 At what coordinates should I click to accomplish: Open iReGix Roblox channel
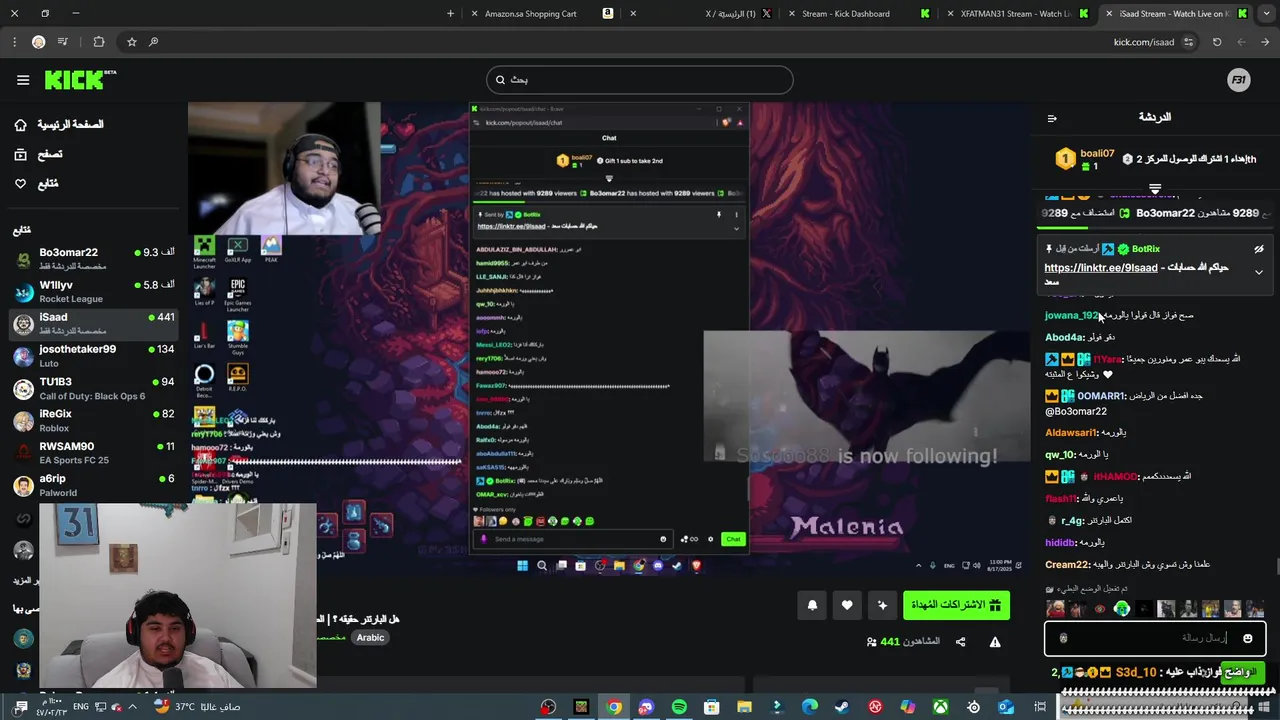pyautogui.click(x=94, y=420)
